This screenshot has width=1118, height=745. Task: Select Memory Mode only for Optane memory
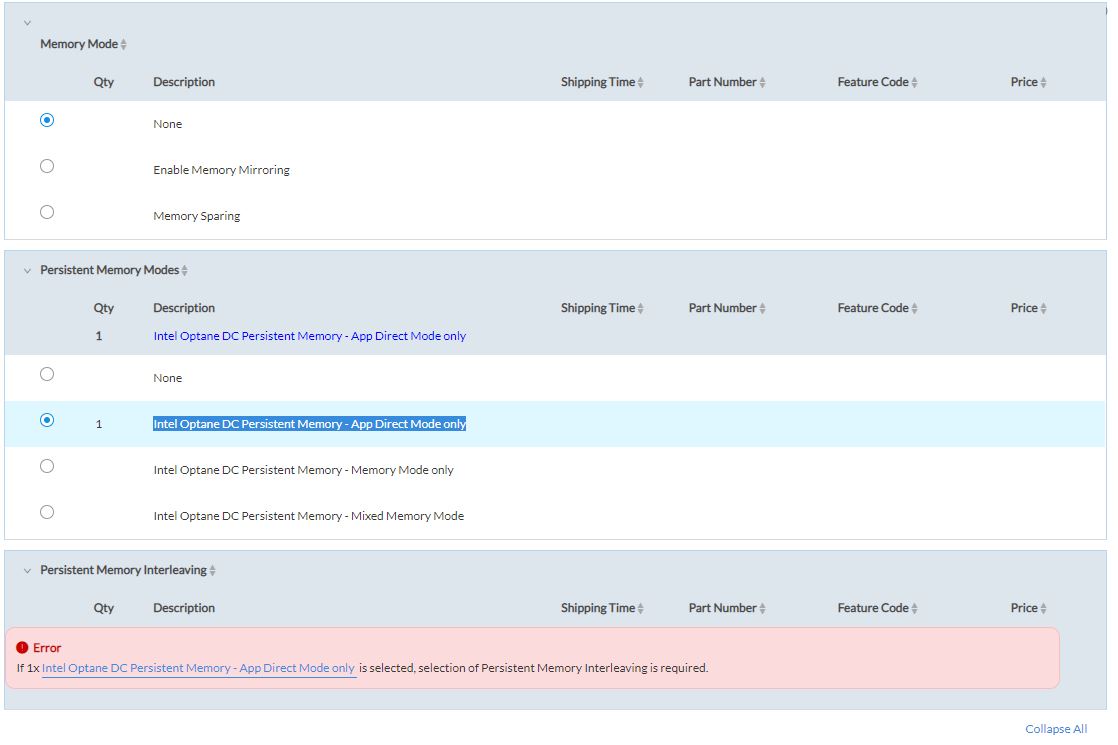pyautogui.click(x=47, y=466)
